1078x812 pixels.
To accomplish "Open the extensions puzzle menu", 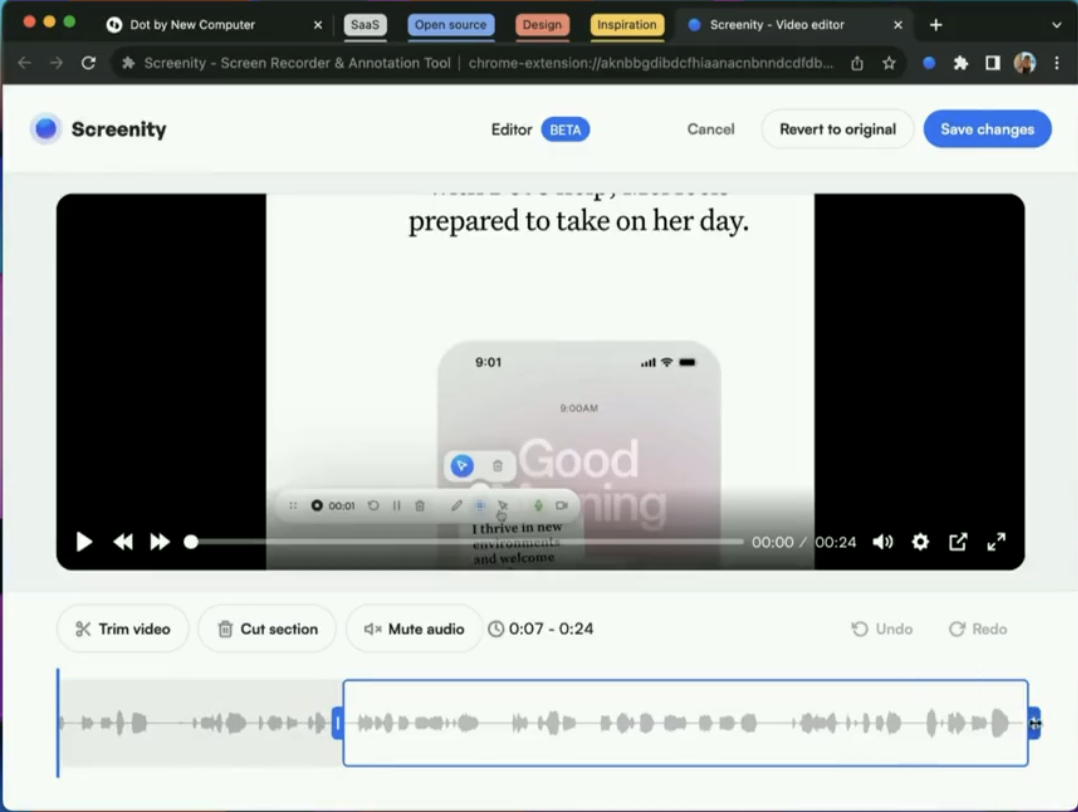I will click(960, 63).
